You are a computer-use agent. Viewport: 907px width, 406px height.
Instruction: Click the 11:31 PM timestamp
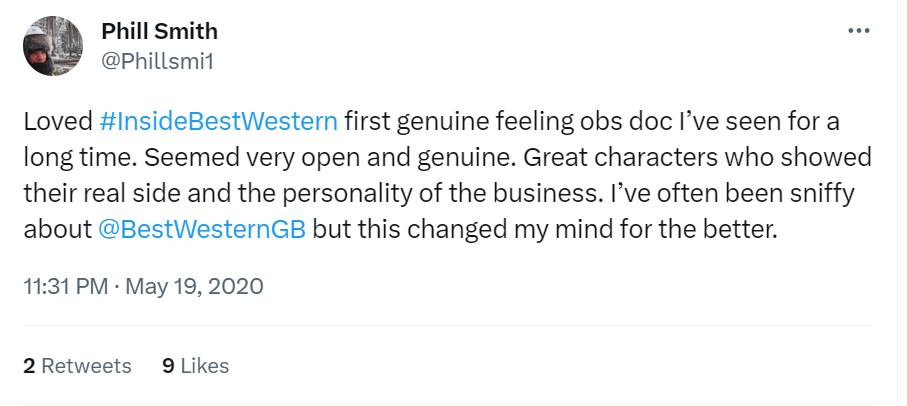pos(64,287)
